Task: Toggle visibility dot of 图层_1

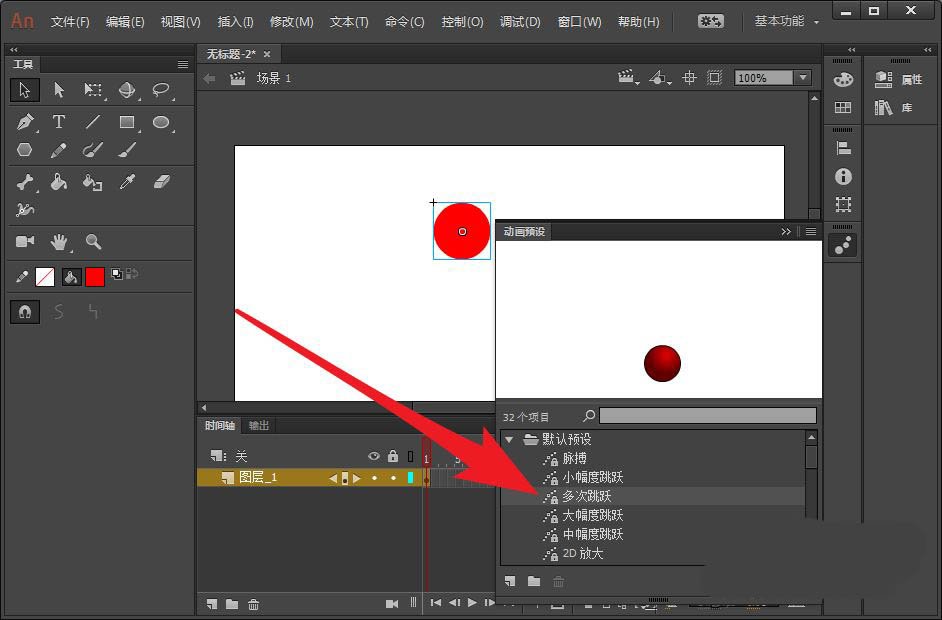Action: point(374,478)
